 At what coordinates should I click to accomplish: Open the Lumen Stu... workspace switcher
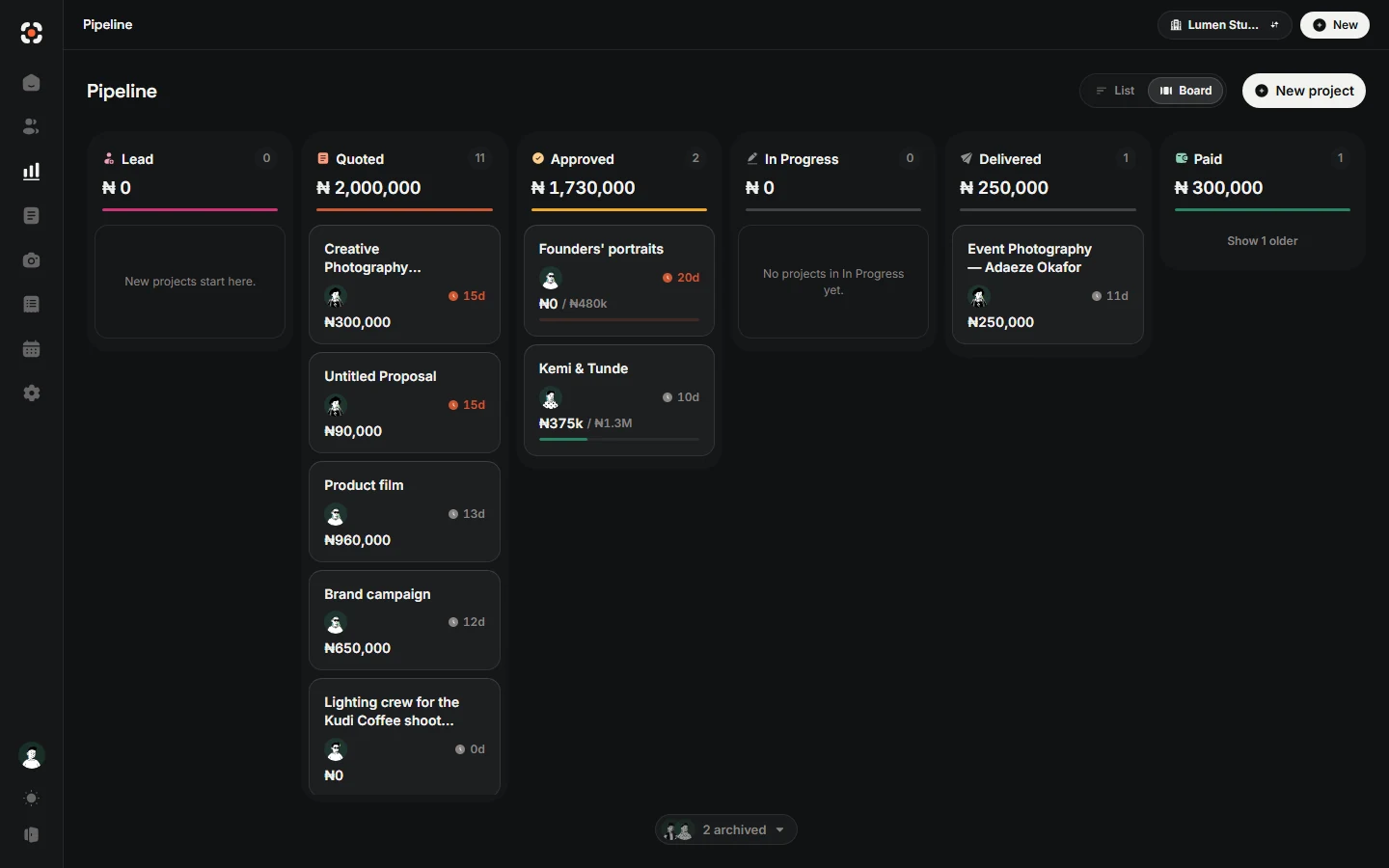(1224, 25)
